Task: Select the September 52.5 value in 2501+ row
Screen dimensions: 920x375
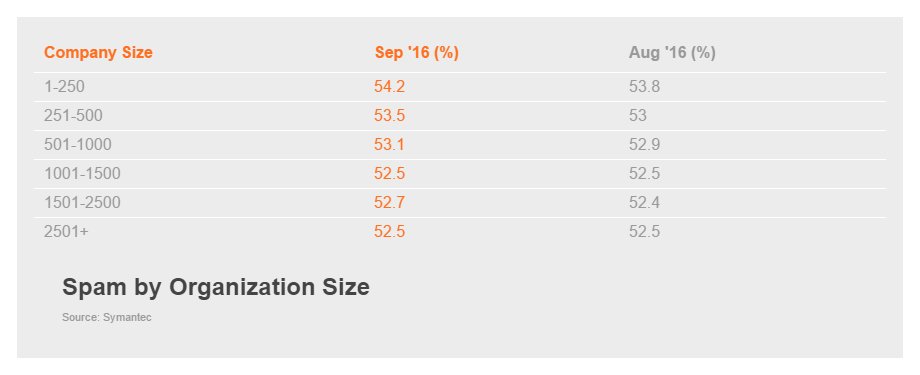Action: point(390,232)
